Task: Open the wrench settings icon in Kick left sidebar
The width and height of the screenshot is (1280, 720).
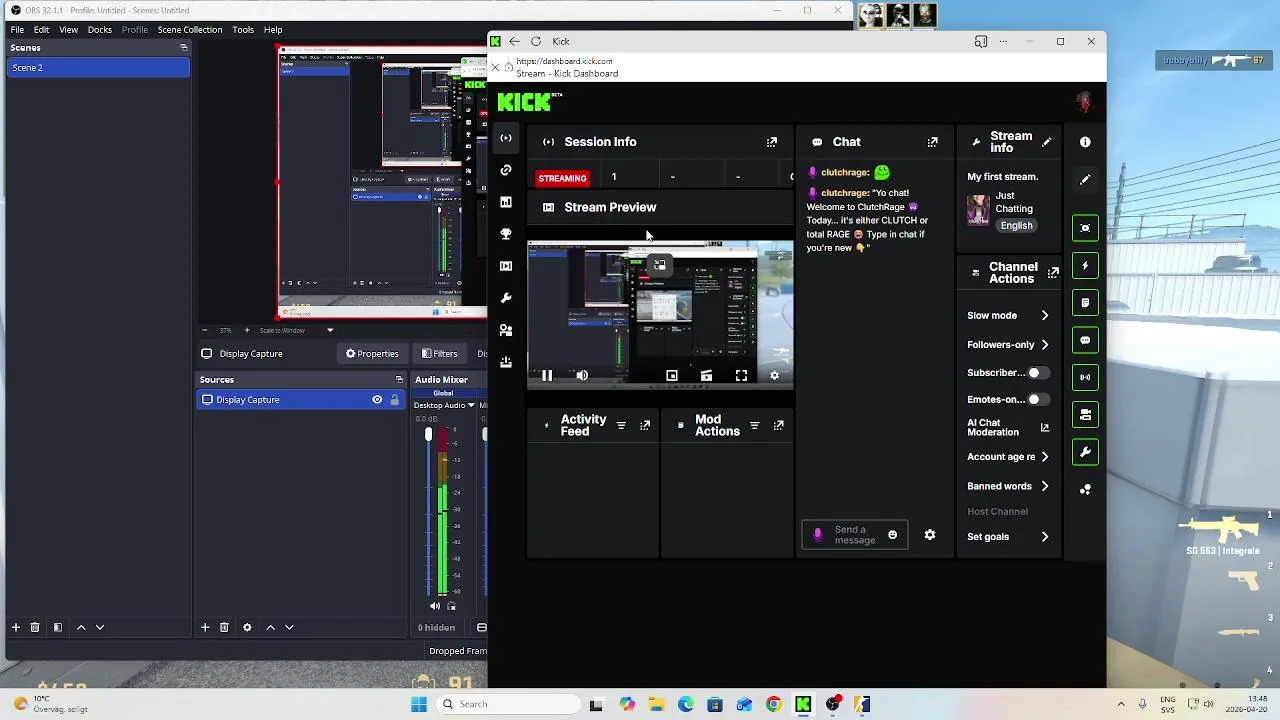Action: tap(506, 298)
